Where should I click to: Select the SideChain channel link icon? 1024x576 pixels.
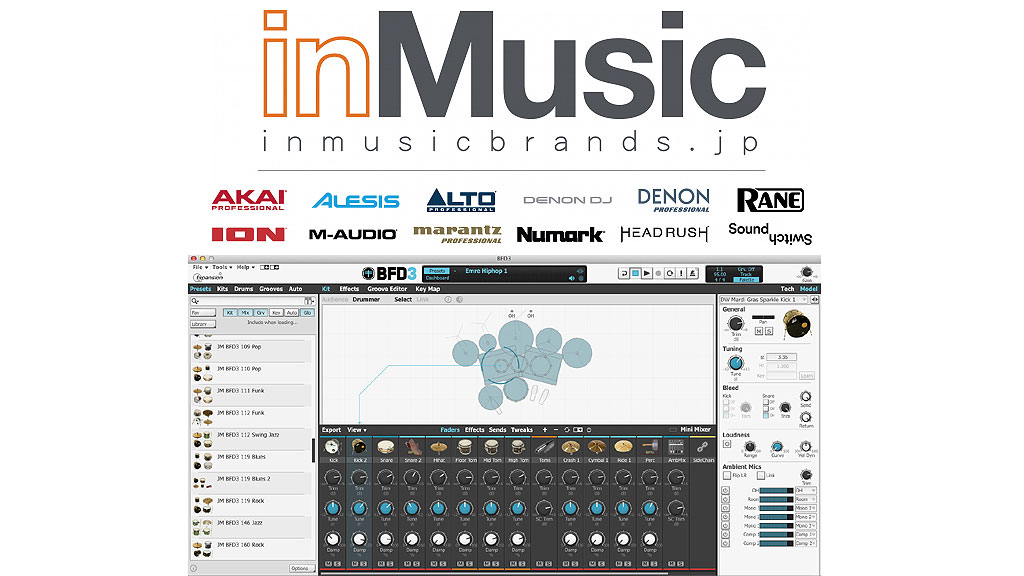[703, 447]
